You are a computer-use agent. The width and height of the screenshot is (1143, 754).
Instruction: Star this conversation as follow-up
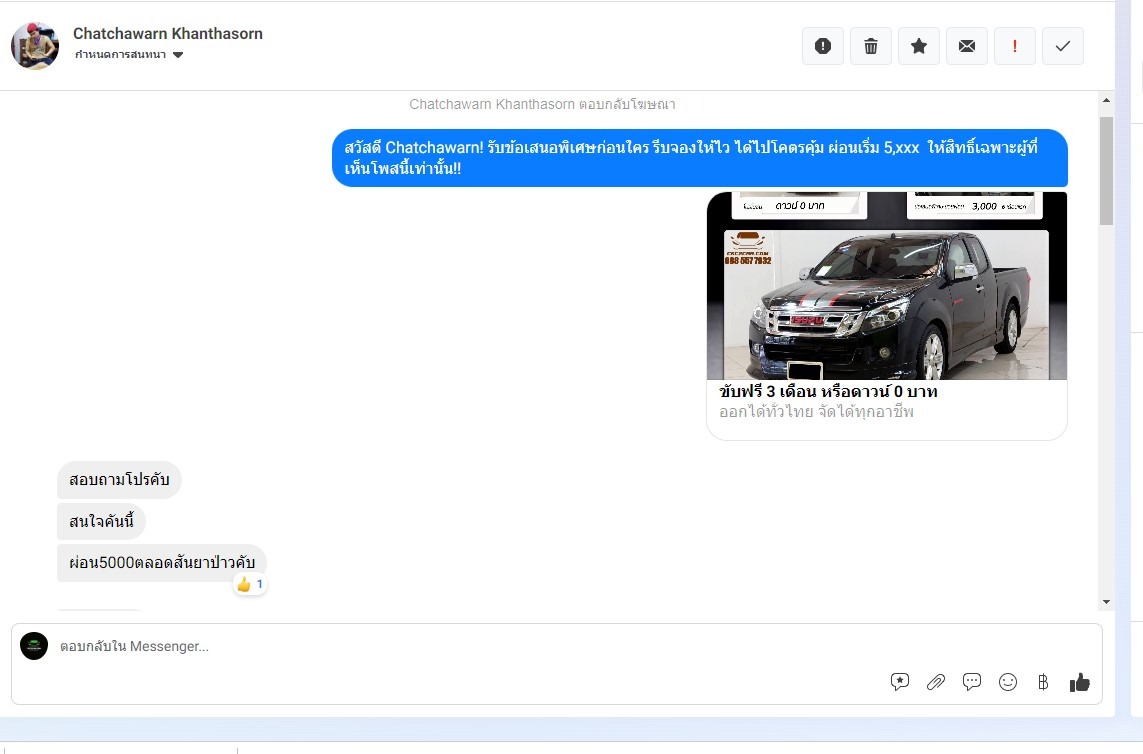tap(919, 46)
